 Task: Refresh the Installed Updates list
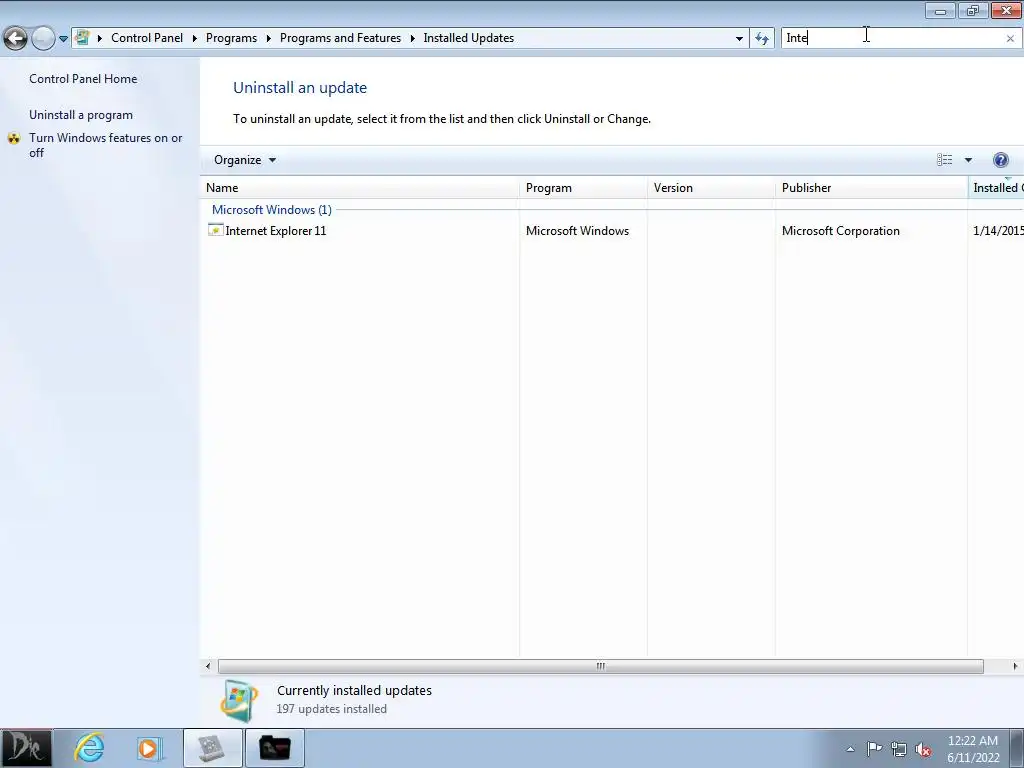point(762,39)
